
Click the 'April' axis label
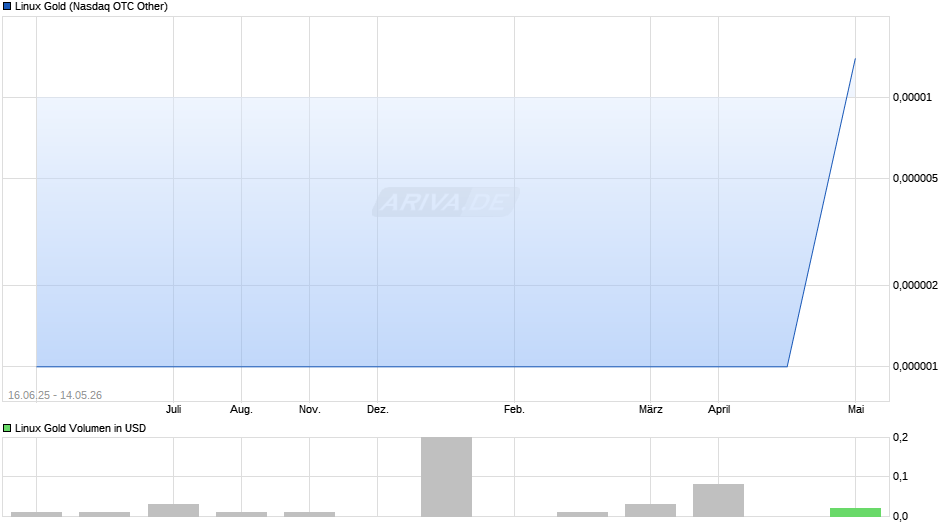pyautogui.click(x=719, y=410)
